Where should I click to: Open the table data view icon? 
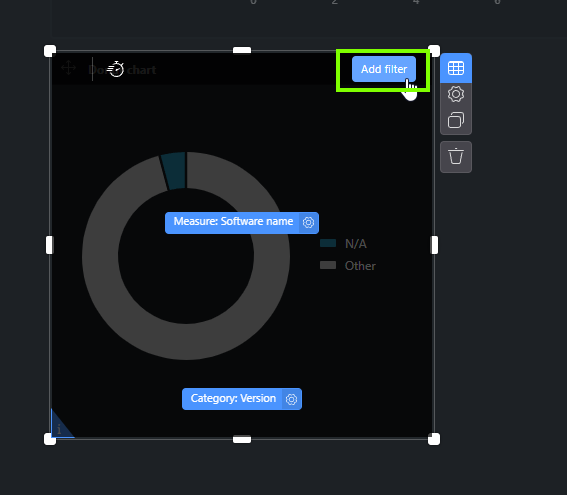(x=456, y=68)
